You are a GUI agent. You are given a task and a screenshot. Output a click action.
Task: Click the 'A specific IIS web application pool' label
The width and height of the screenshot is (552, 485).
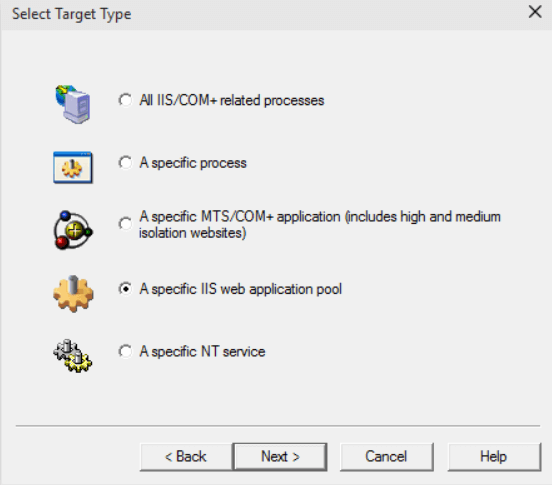coord(240,289)
